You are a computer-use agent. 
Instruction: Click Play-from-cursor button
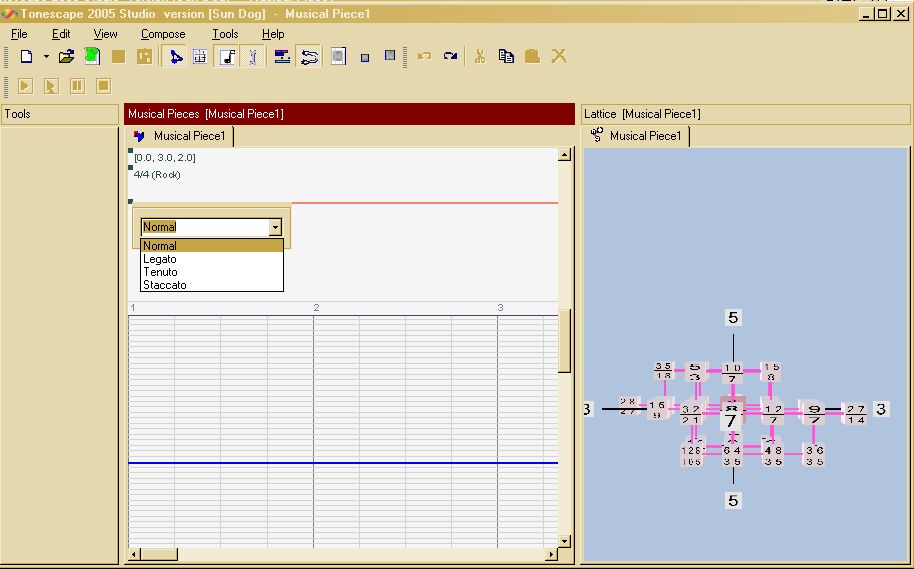click(51, 86)
